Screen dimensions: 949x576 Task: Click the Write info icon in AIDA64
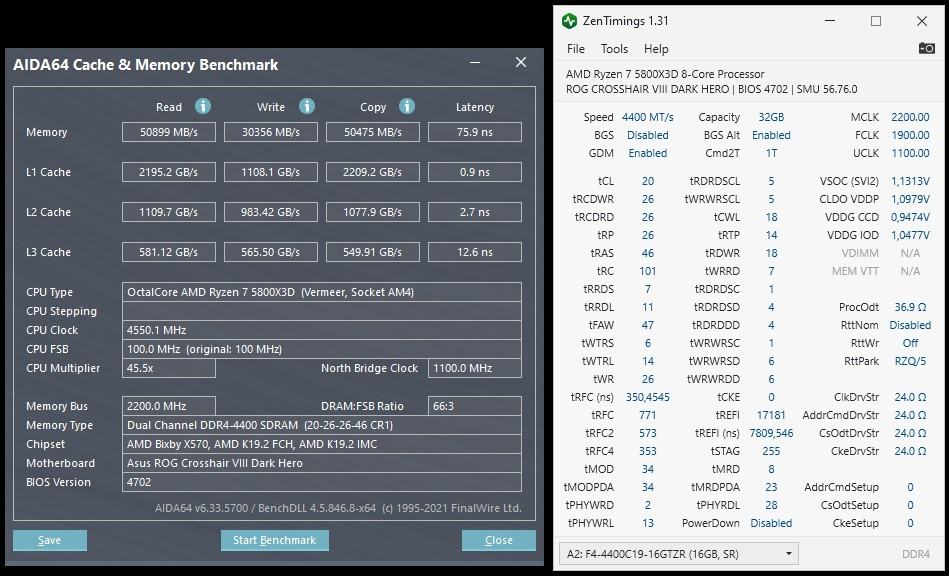pos(307,106)
